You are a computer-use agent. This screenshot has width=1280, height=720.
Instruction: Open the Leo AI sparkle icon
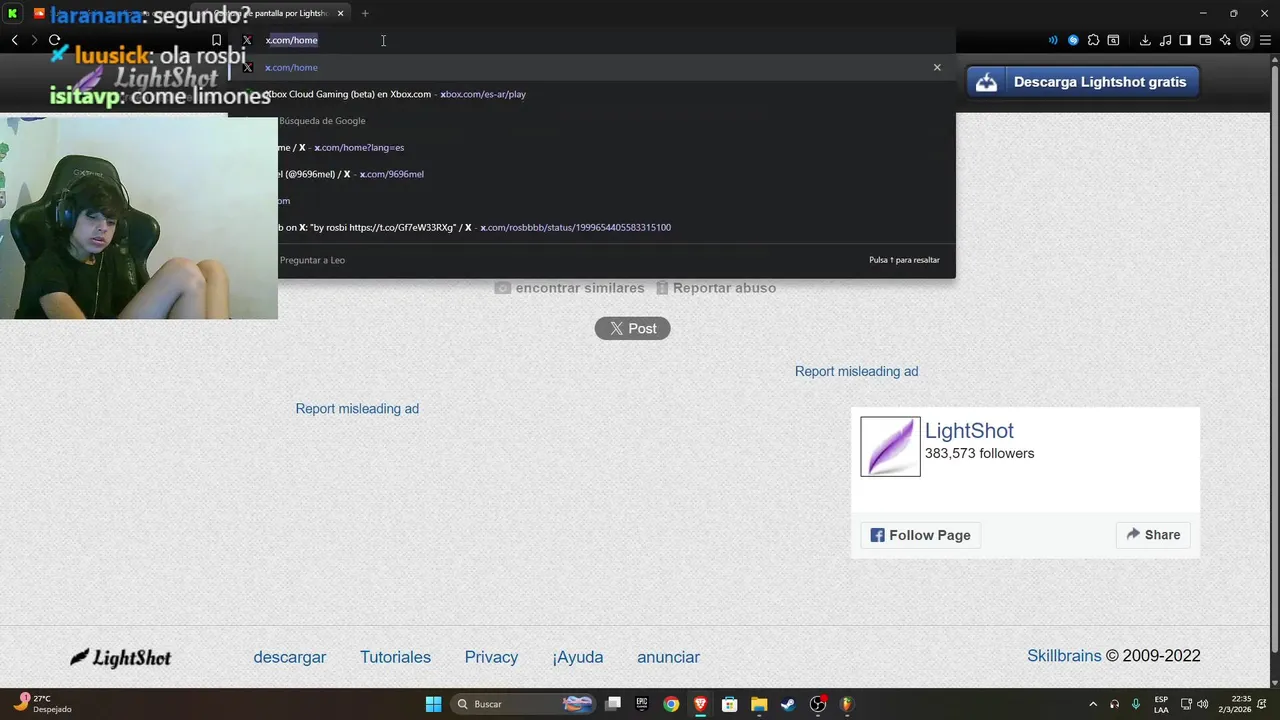coord(1225,40)
